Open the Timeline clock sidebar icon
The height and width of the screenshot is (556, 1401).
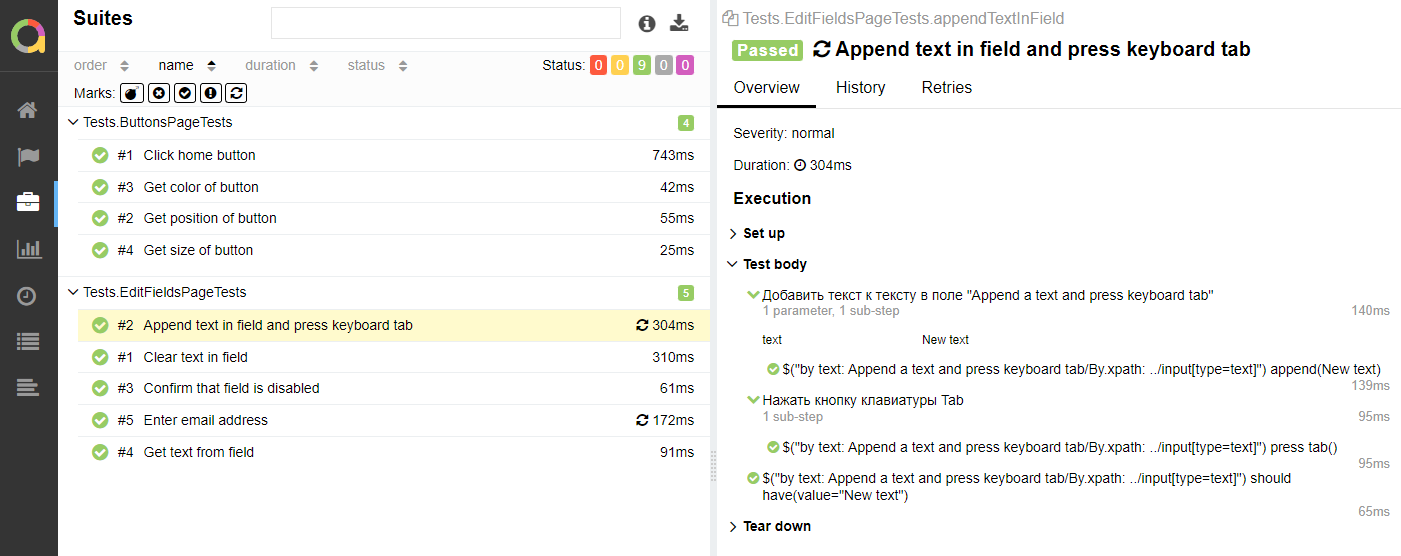[28, 296]
